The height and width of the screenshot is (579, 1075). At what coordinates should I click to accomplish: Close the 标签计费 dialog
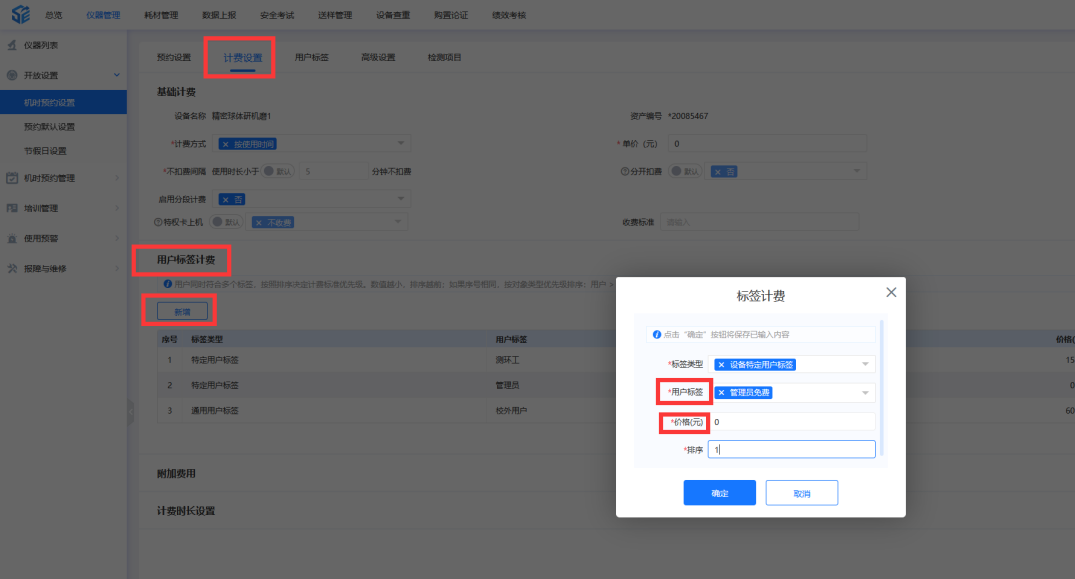pyautogui.click(x=891, y=292)
